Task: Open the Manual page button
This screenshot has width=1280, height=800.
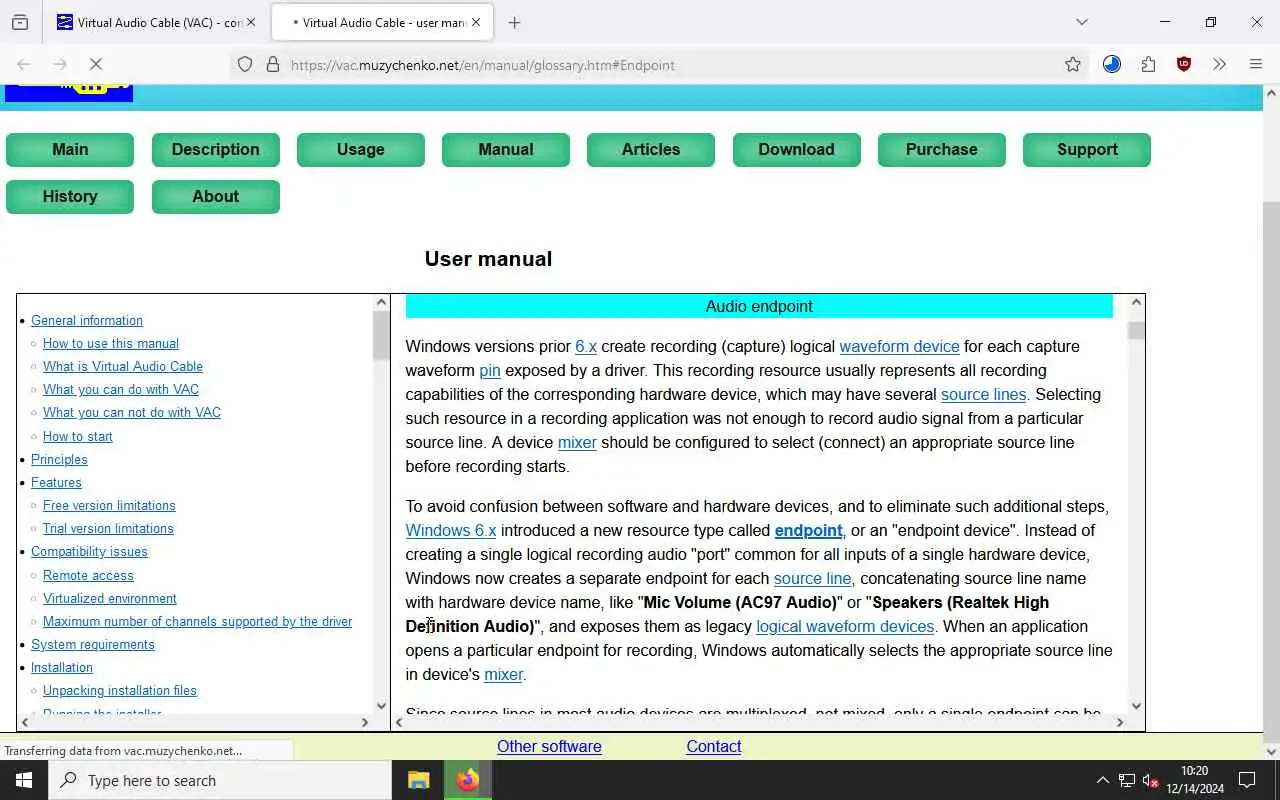Action: [x=506, y=150]
